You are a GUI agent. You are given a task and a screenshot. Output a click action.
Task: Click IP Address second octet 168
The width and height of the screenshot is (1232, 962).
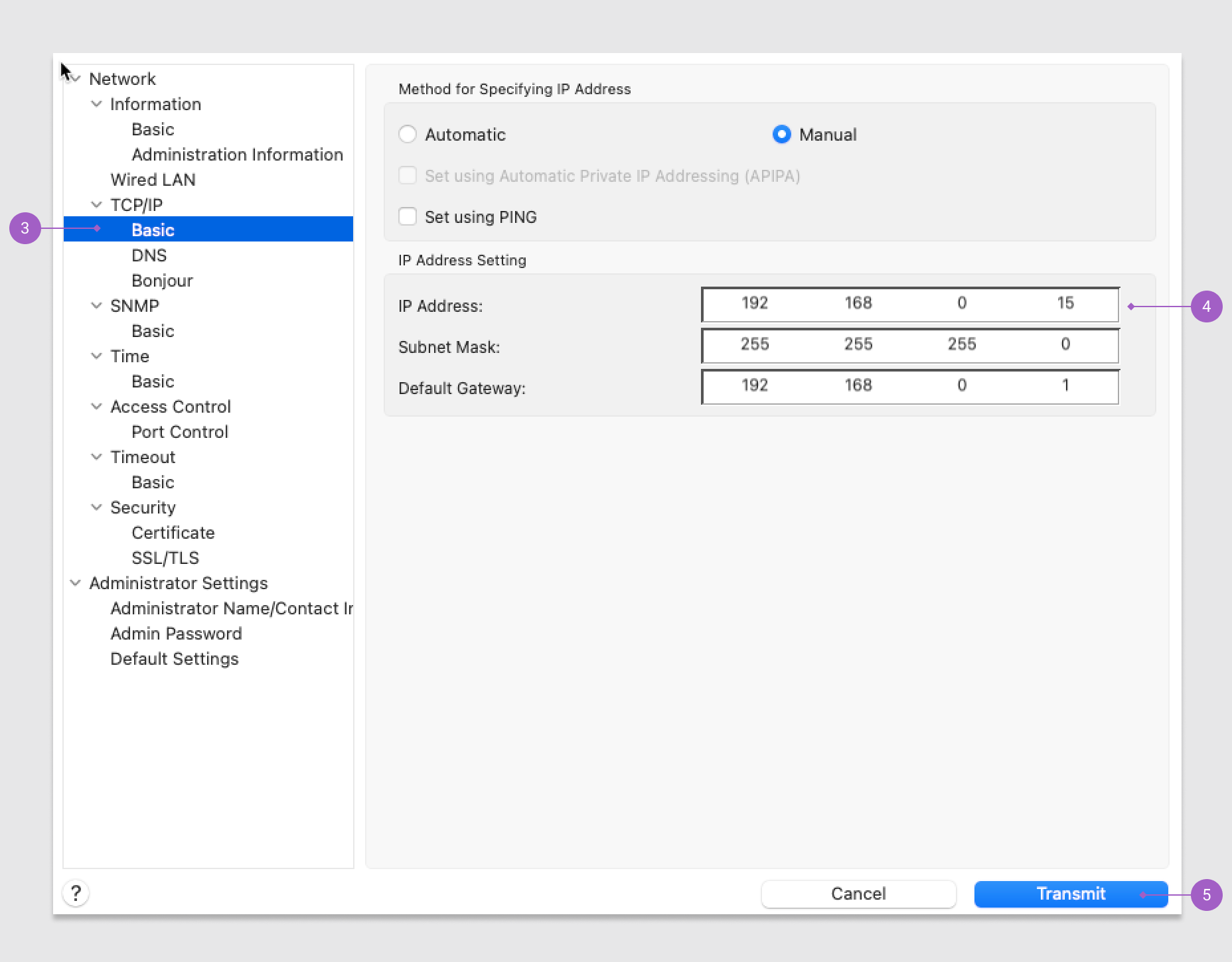pos(858,303)
